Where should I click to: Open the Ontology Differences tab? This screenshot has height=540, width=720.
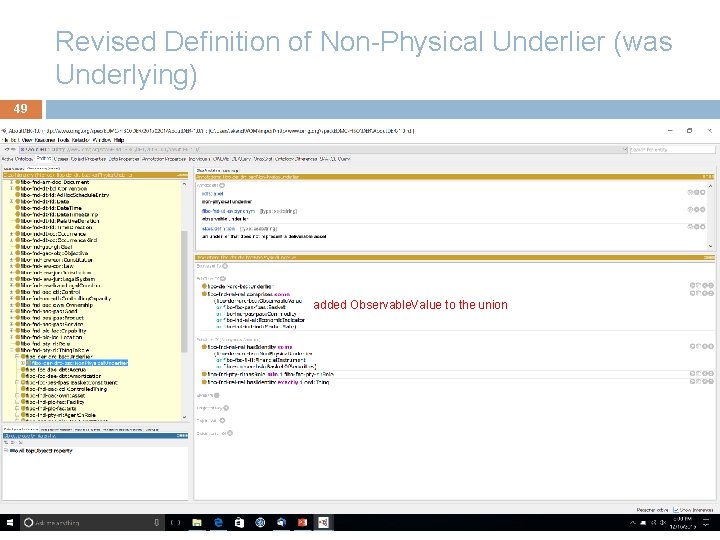(x=296, y=159)
